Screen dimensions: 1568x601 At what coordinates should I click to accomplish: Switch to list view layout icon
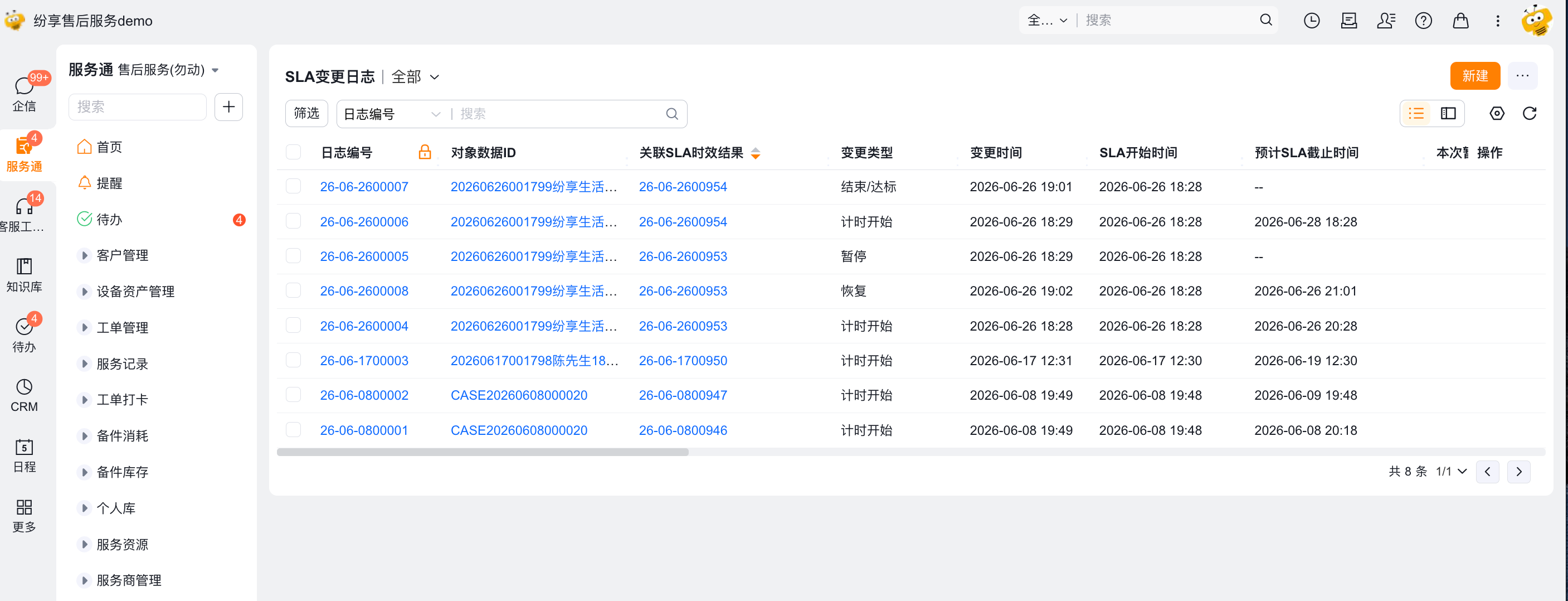click(x=1416, y=113)
